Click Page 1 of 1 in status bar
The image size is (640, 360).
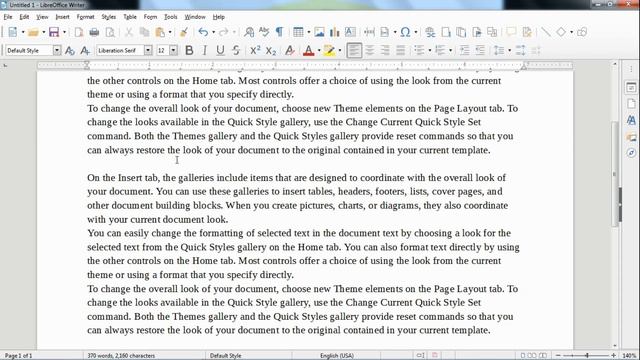click(18, 356)
